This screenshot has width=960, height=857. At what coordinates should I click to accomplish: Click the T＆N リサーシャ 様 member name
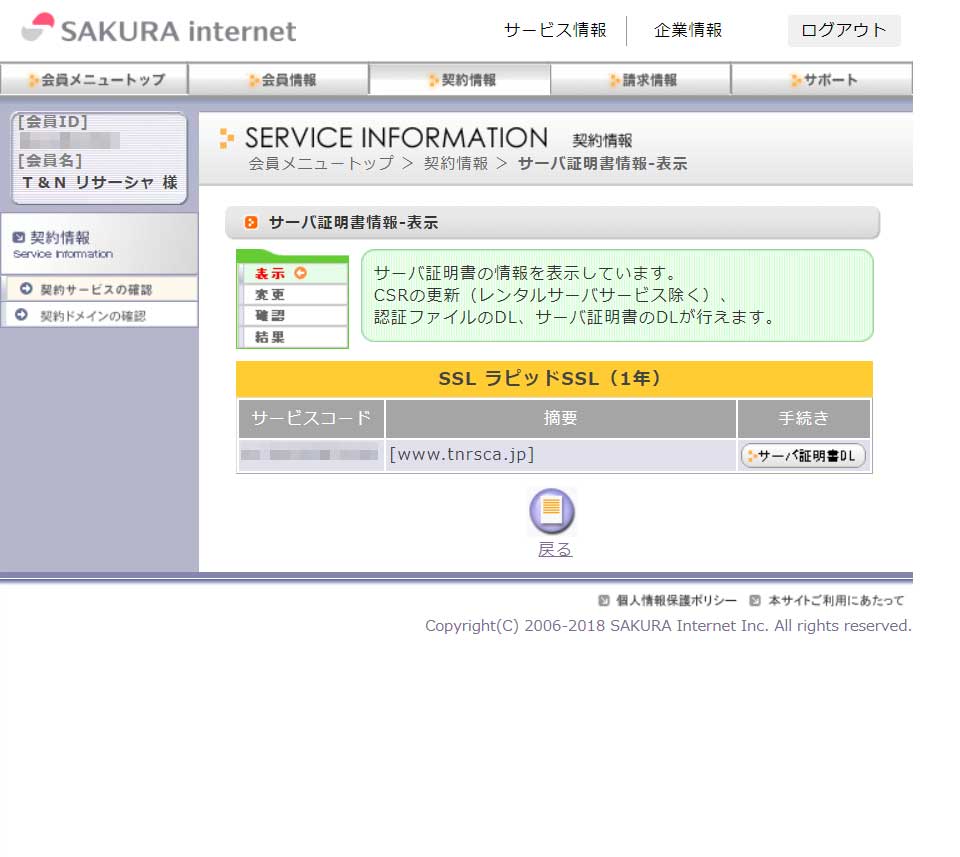100,182
